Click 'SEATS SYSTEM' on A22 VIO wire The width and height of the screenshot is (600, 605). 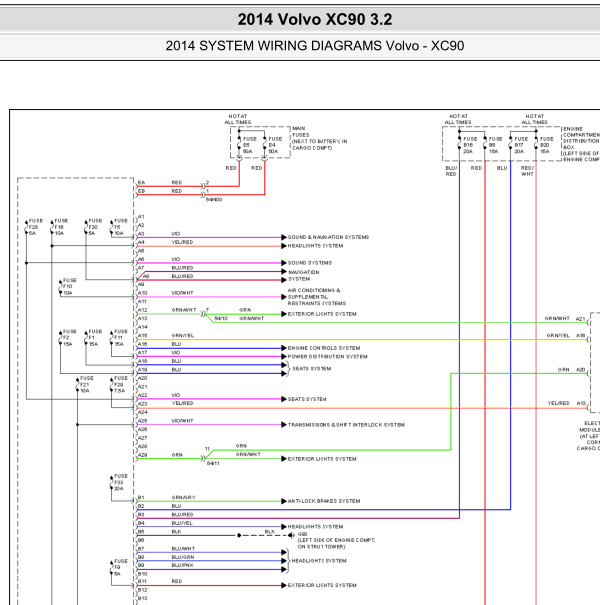307,399
